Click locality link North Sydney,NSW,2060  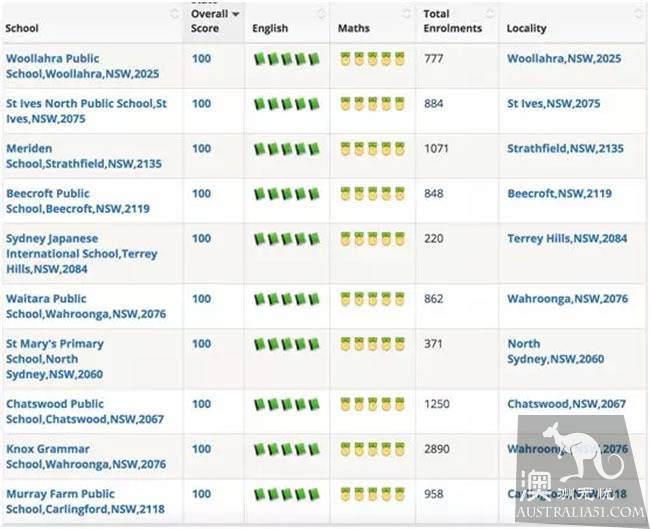(x=556, y=352)
